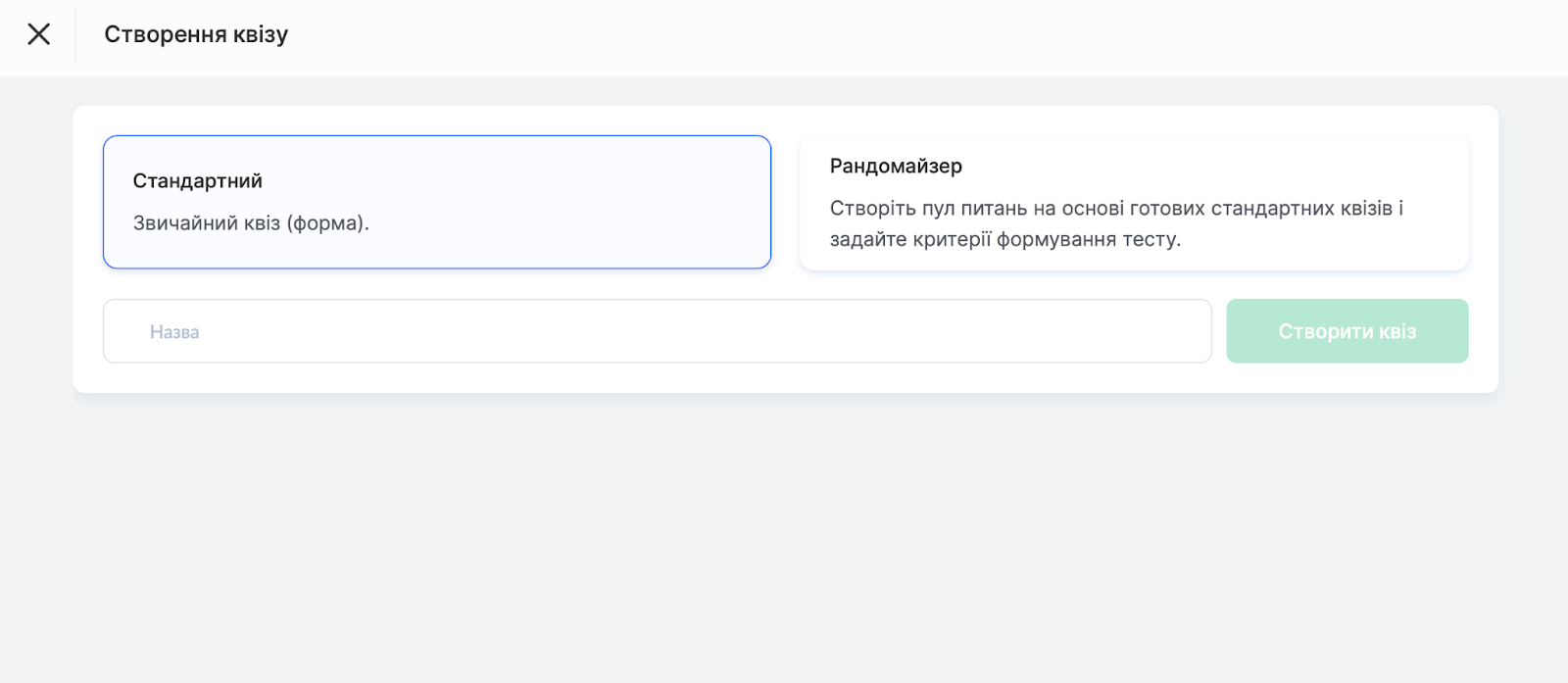The width and height of the screenshot is (1568, 683).
Task: Click the X icon in the header
Action: click(38, 34)
